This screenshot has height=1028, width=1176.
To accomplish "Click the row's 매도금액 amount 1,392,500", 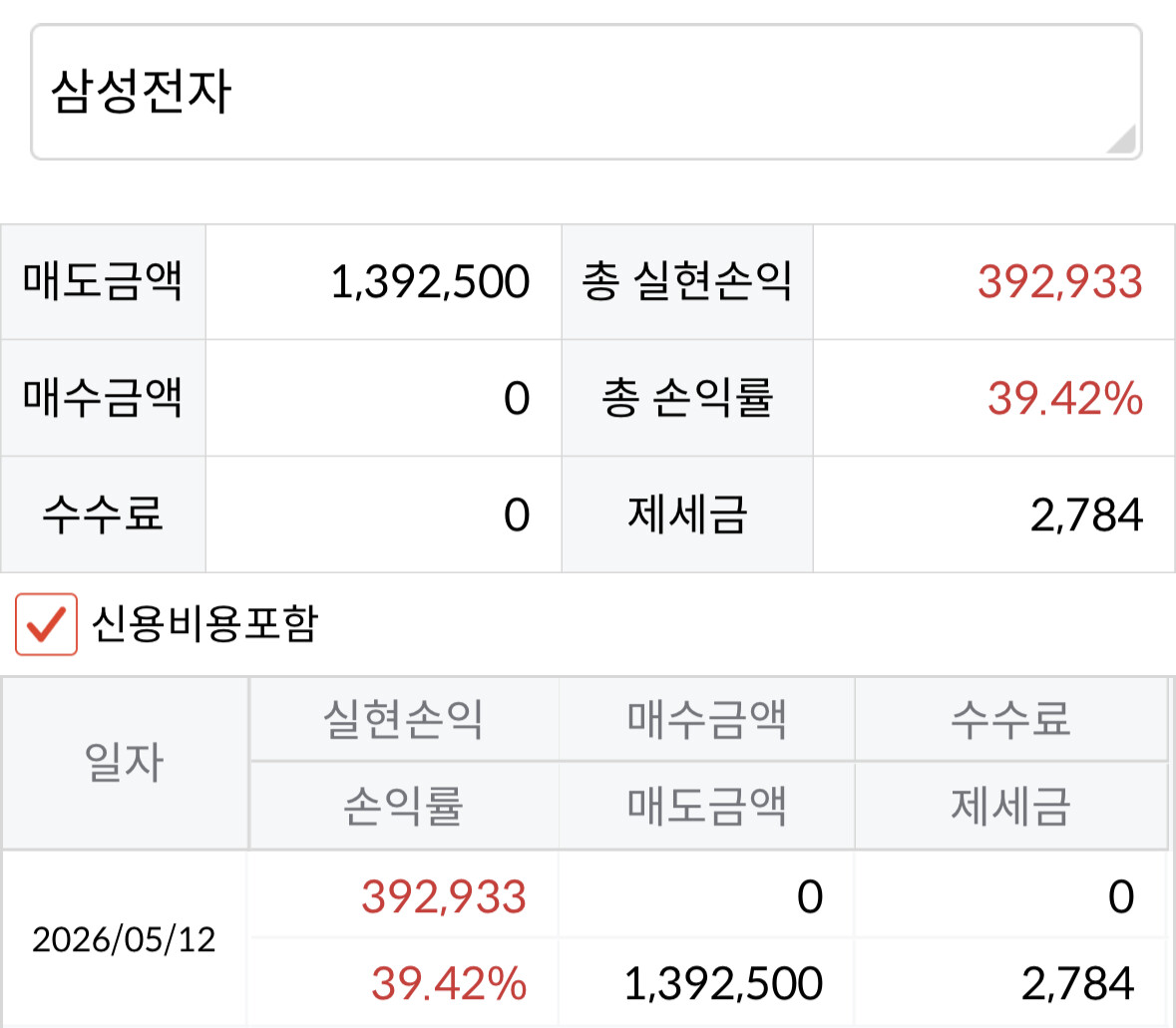I will click(724, 983).
